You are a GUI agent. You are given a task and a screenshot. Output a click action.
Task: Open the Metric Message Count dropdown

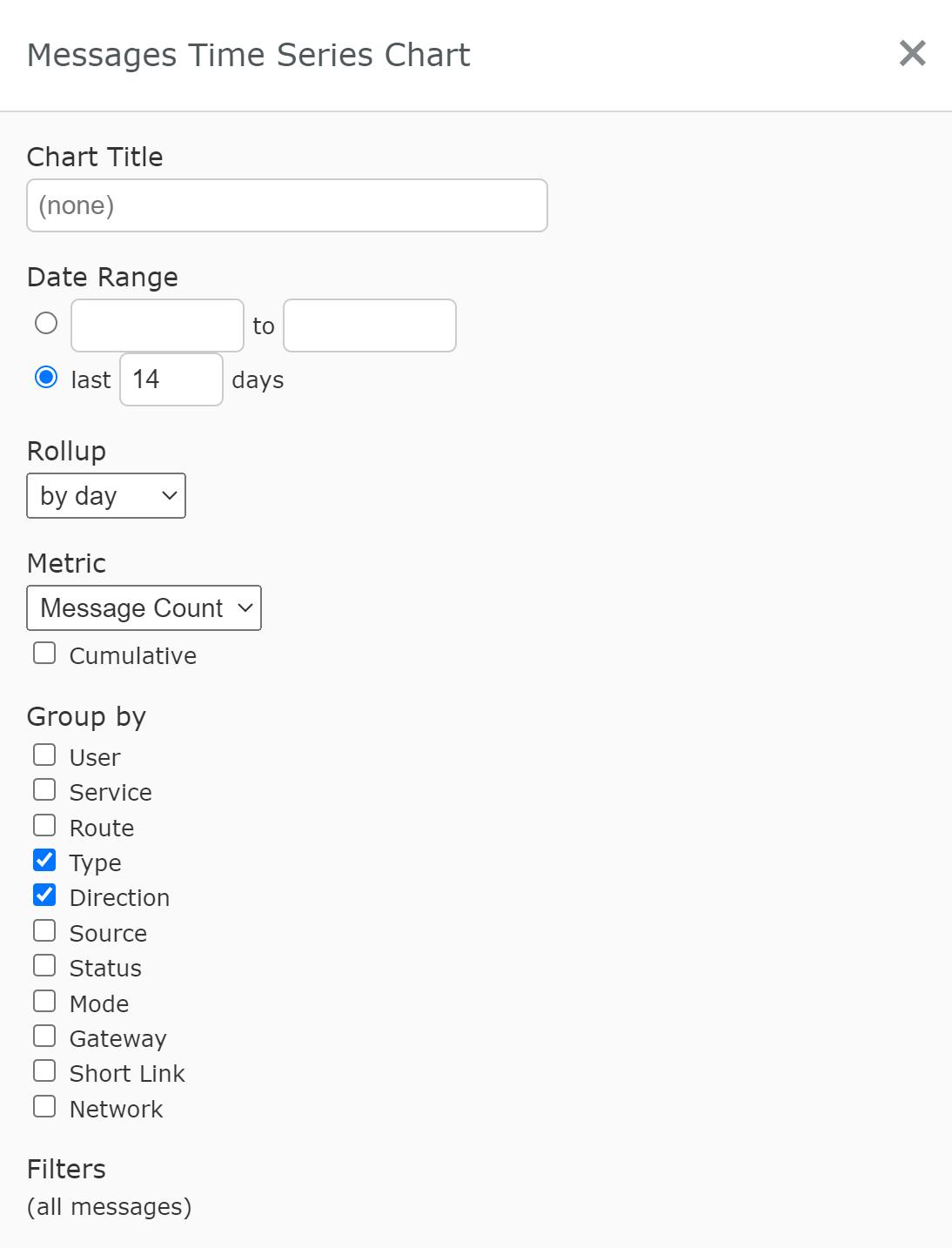click(144, 608)
